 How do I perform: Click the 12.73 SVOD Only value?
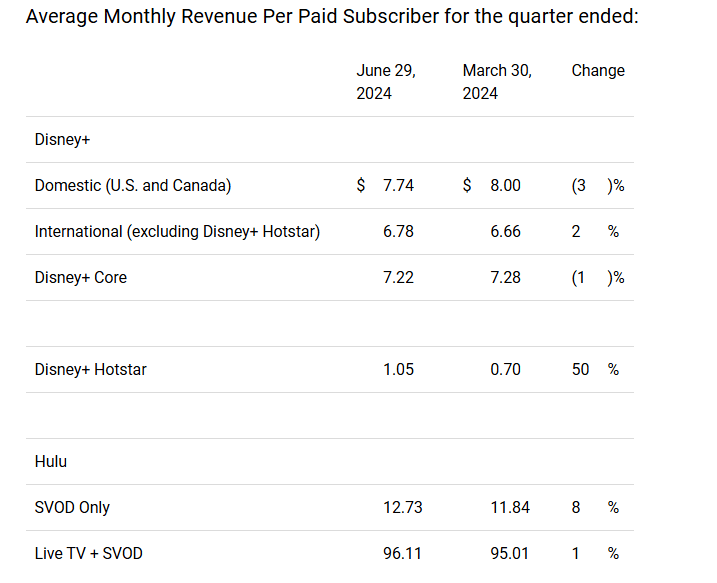point(402,507)
